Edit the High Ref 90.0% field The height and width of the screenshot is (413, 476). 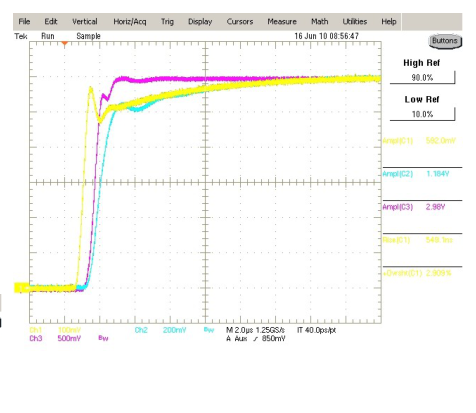pyautogui.click(x=422, y=78)
